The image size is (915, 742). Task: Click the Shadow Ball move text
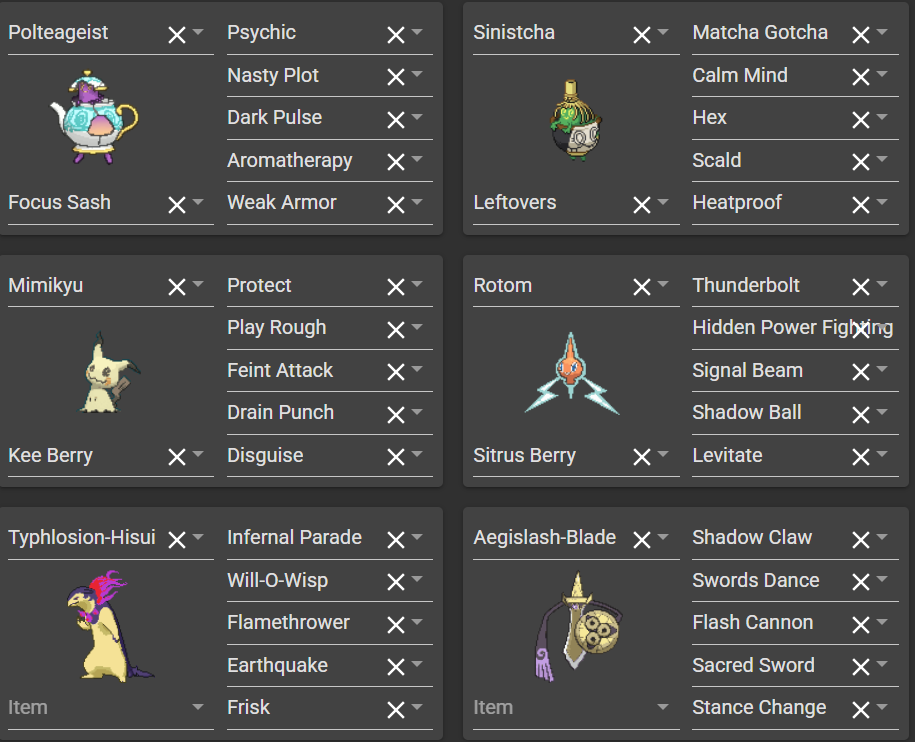(x=746, y=412)
